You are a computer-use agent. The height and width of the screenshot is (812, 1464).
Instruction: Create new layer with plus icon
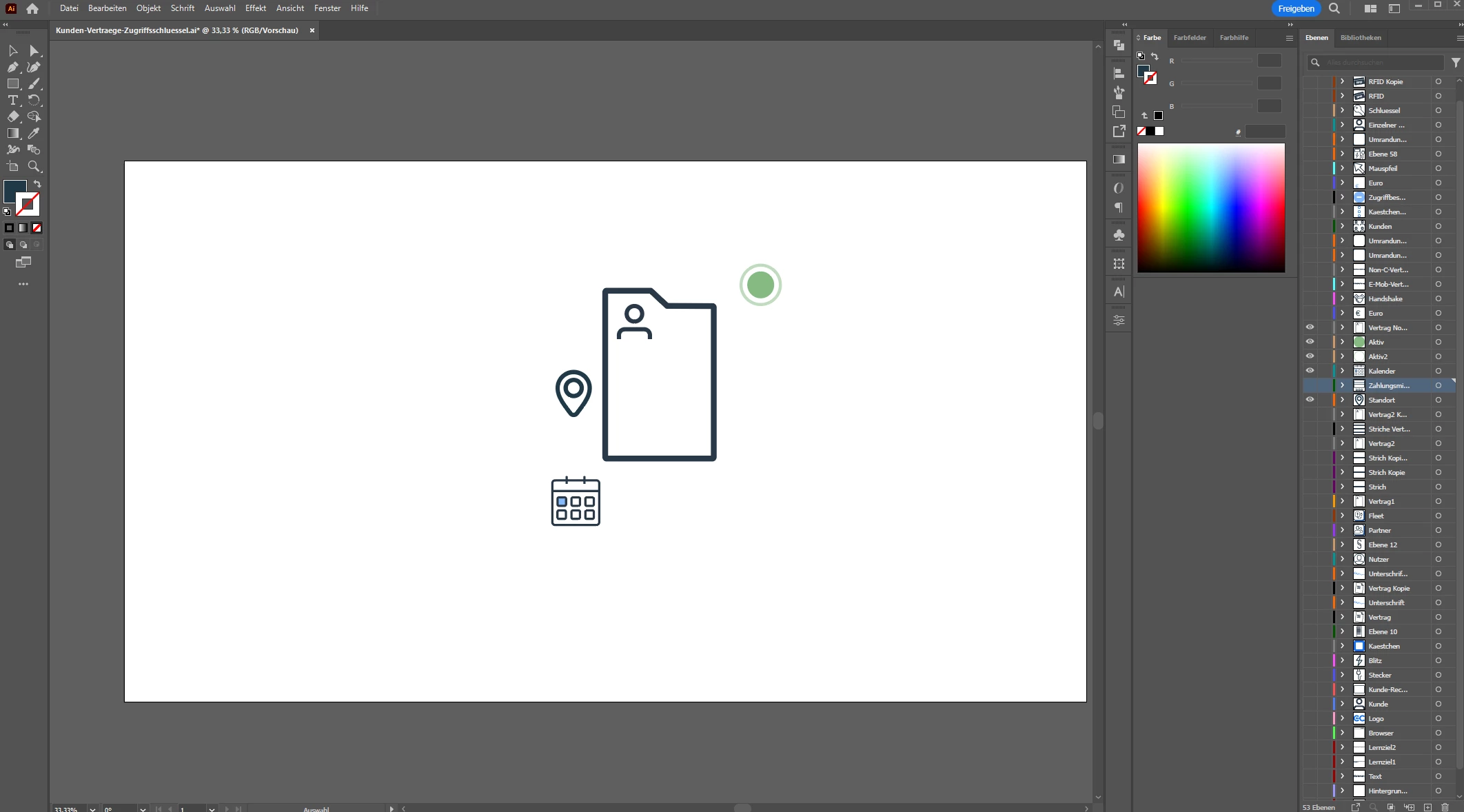[1427, 807]
